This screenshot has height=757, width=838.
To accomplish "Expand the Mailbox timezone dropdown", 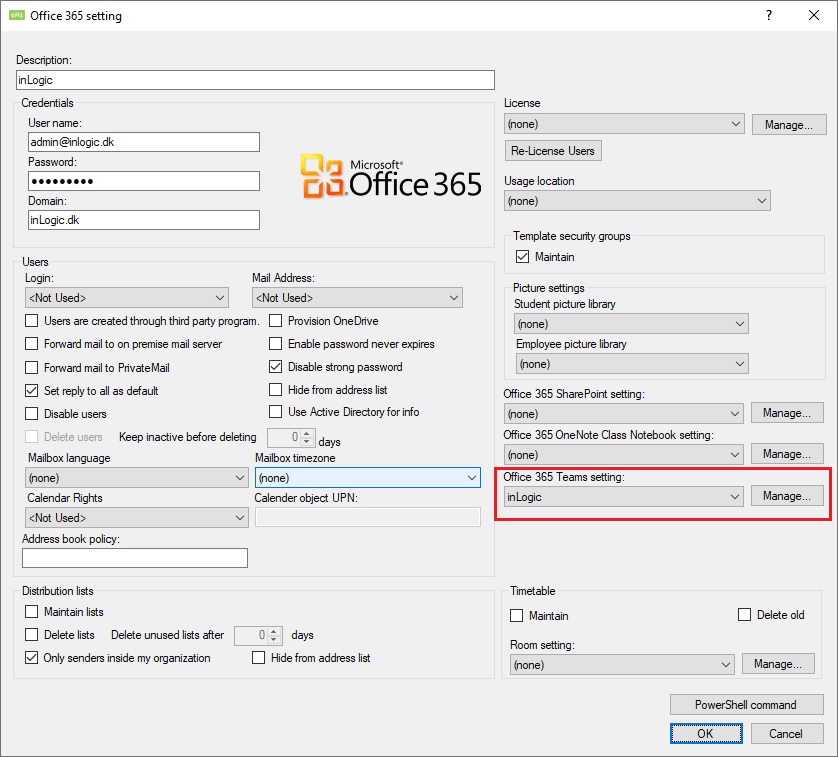I will pos(367,479).
